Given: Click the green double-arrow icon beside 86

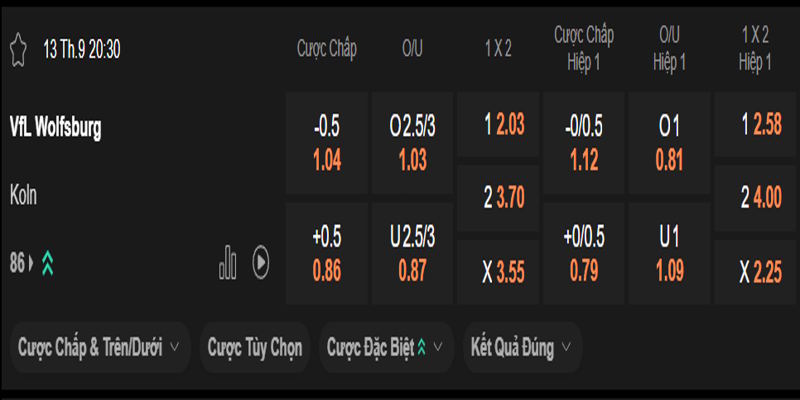Looking at the screenshot, I should point(48,263).
